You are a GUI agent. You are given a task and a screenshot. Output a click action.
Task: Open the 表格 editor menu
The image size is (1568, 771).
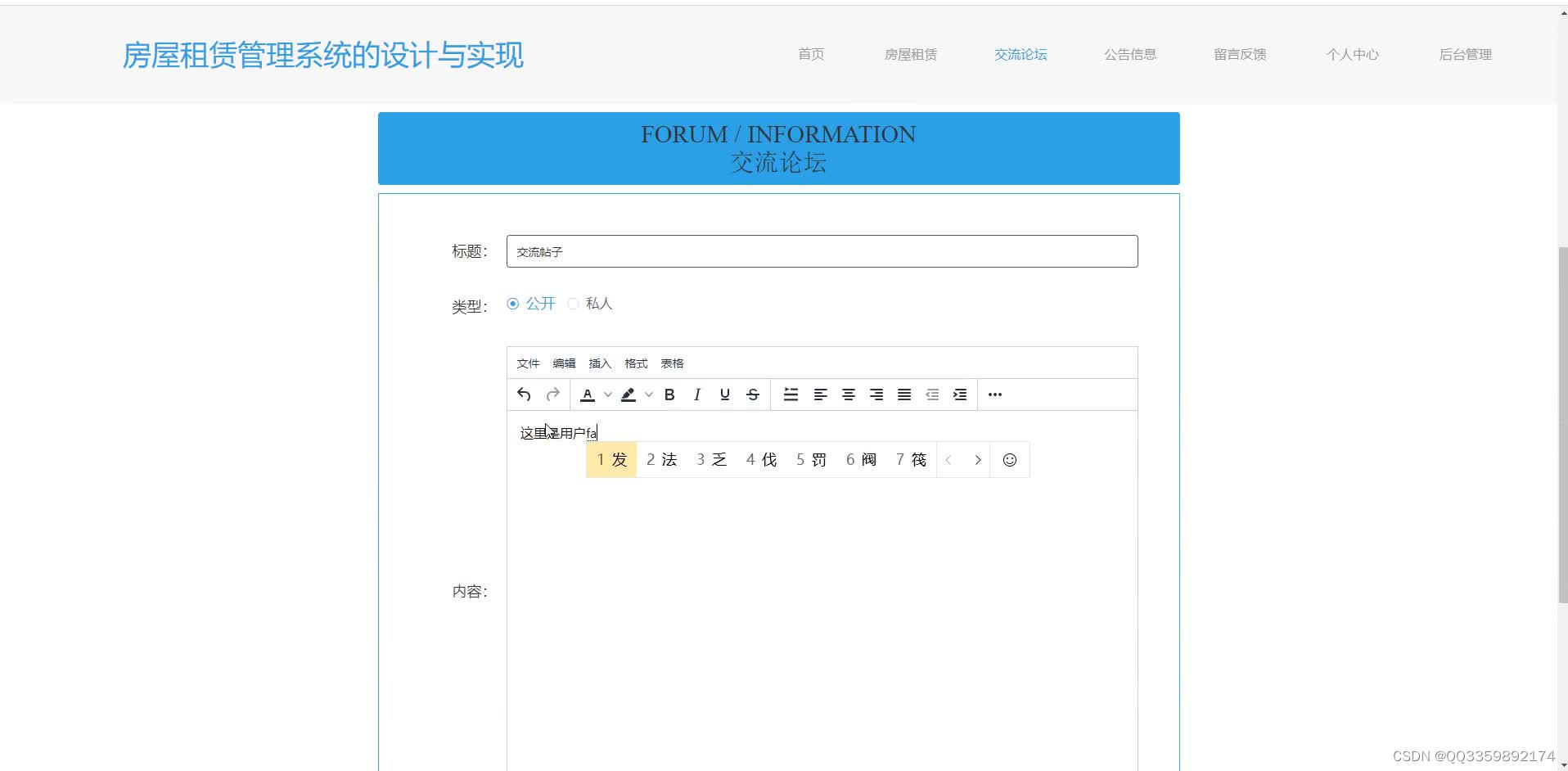point(672,363)
